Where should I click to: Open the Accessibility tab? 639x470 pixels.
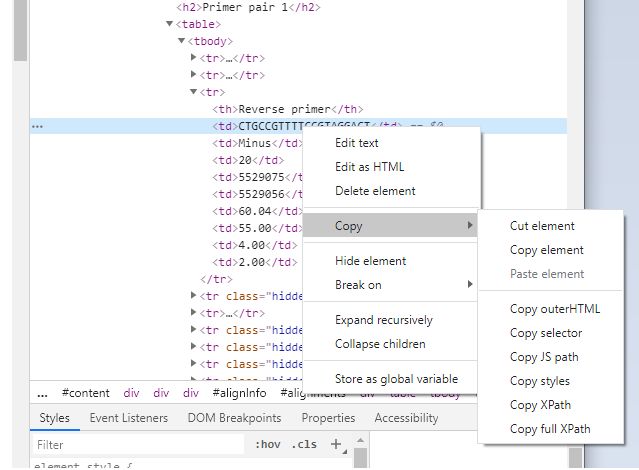click(406, 418)
